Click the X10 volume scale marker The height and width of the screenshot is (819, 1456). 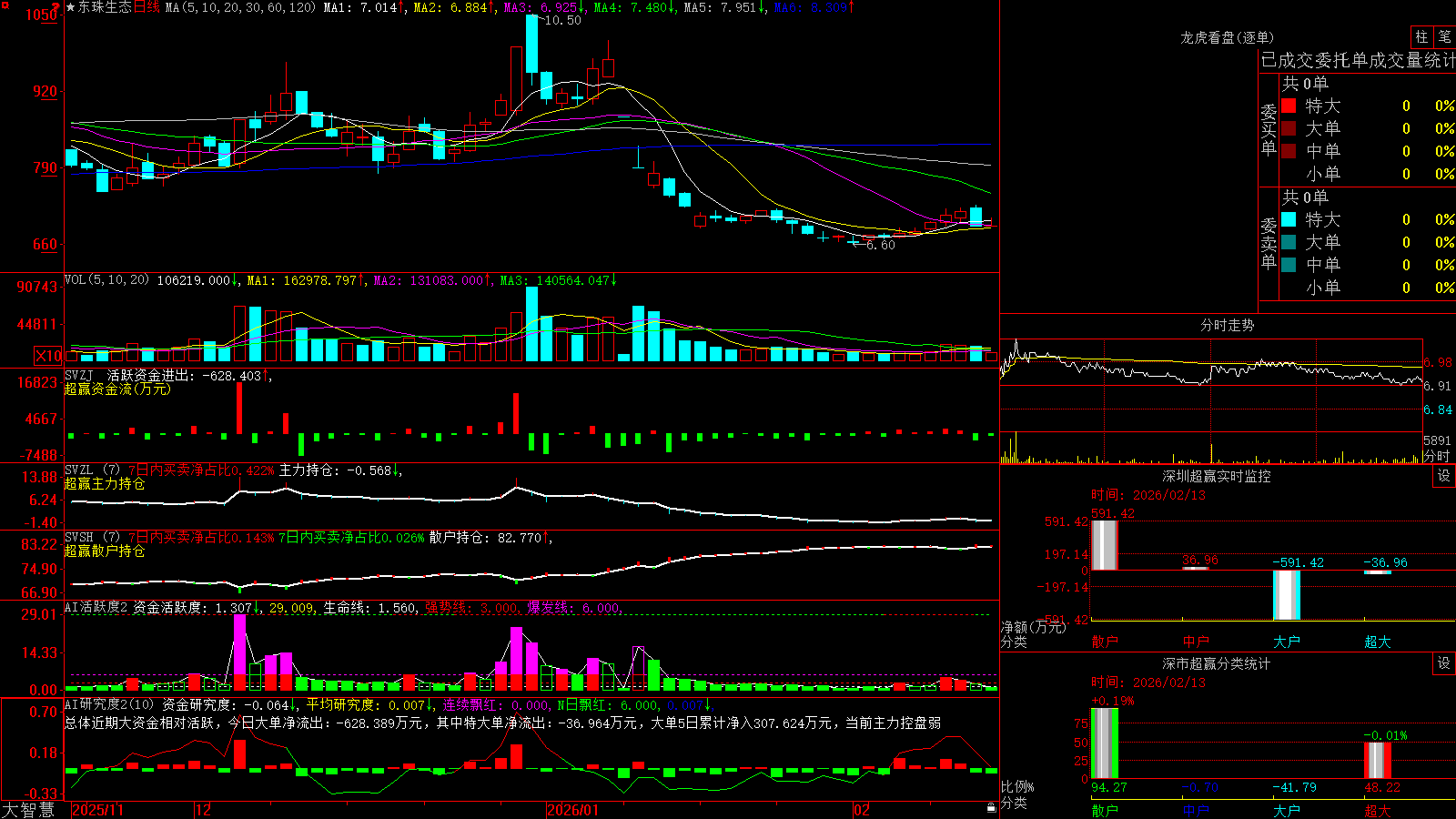[48, 356]
